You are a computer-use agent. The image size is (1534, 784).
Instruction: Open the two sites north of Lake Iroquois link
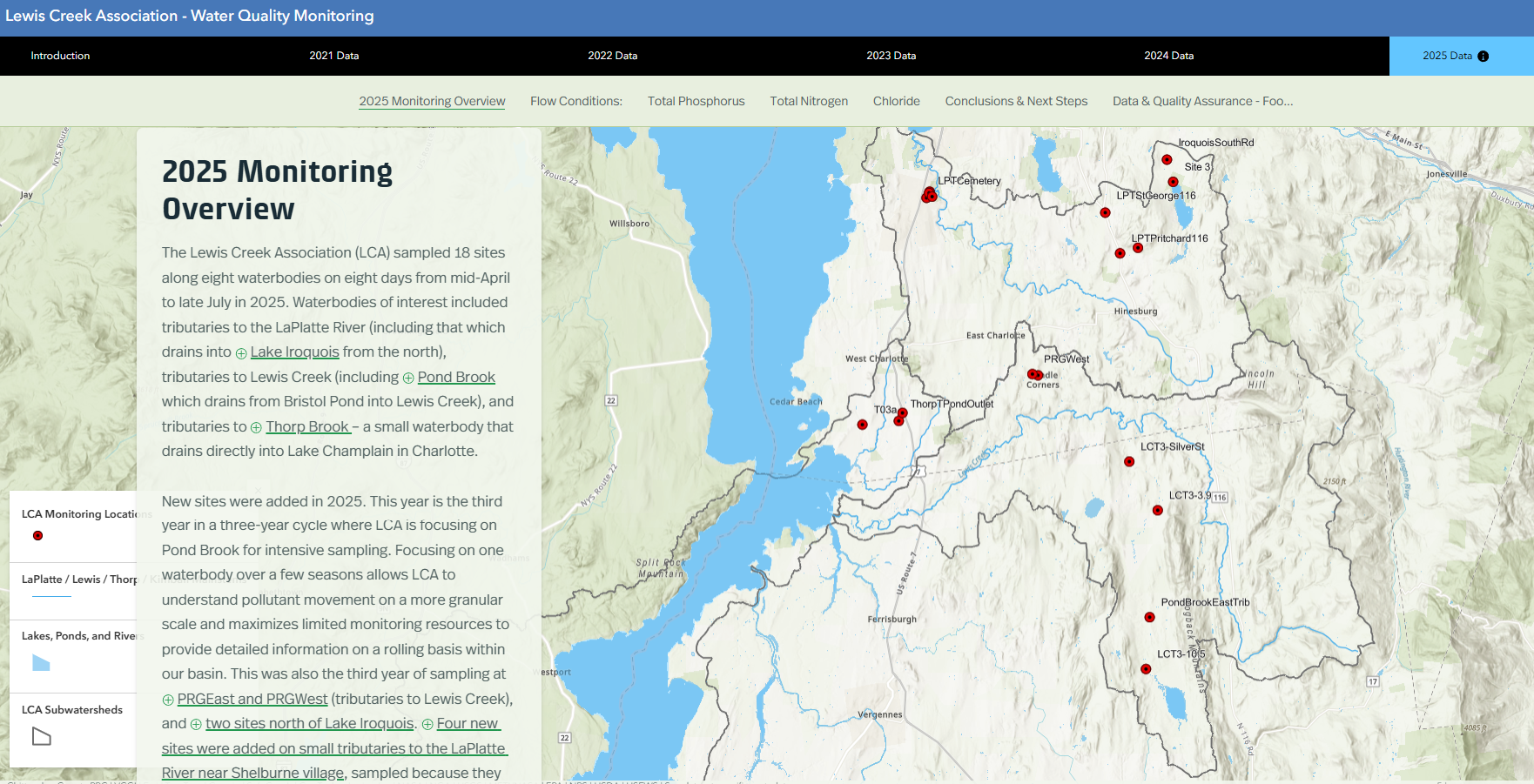(x=309, y=723)
